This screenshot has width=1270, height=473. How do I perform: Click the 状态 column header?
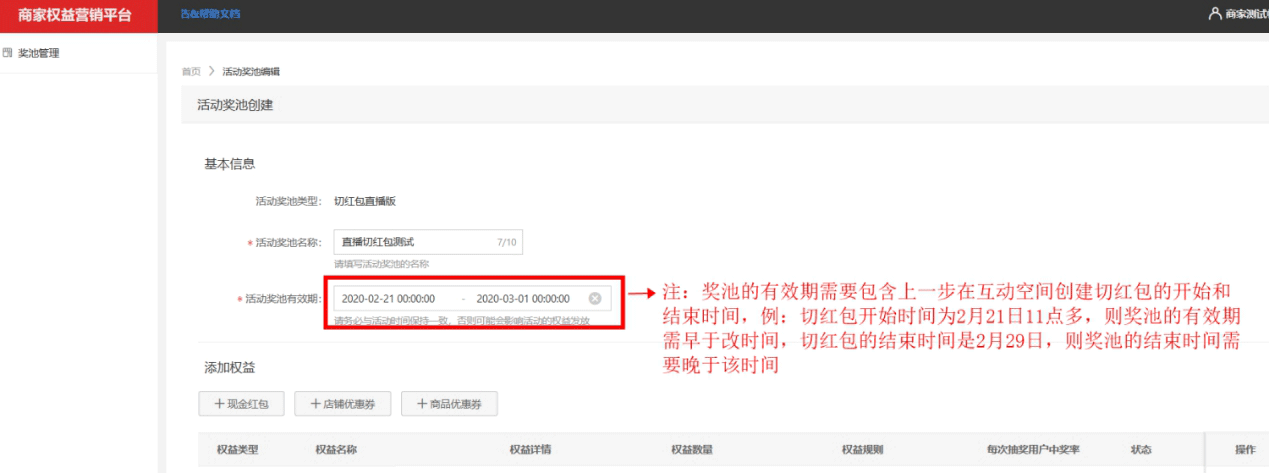1141,450
